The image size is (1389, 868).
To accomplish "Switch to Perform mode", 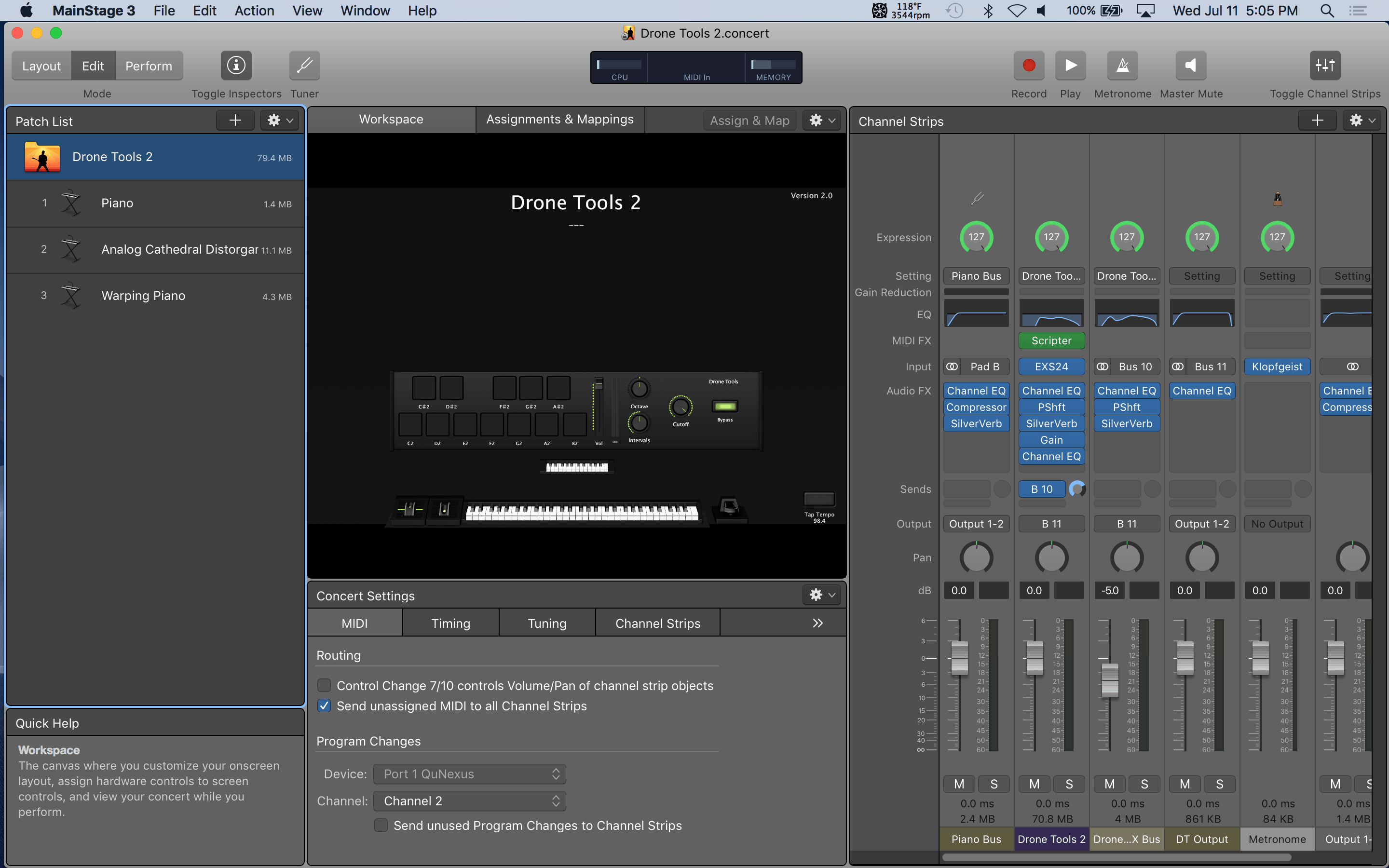I will point(149,66).
